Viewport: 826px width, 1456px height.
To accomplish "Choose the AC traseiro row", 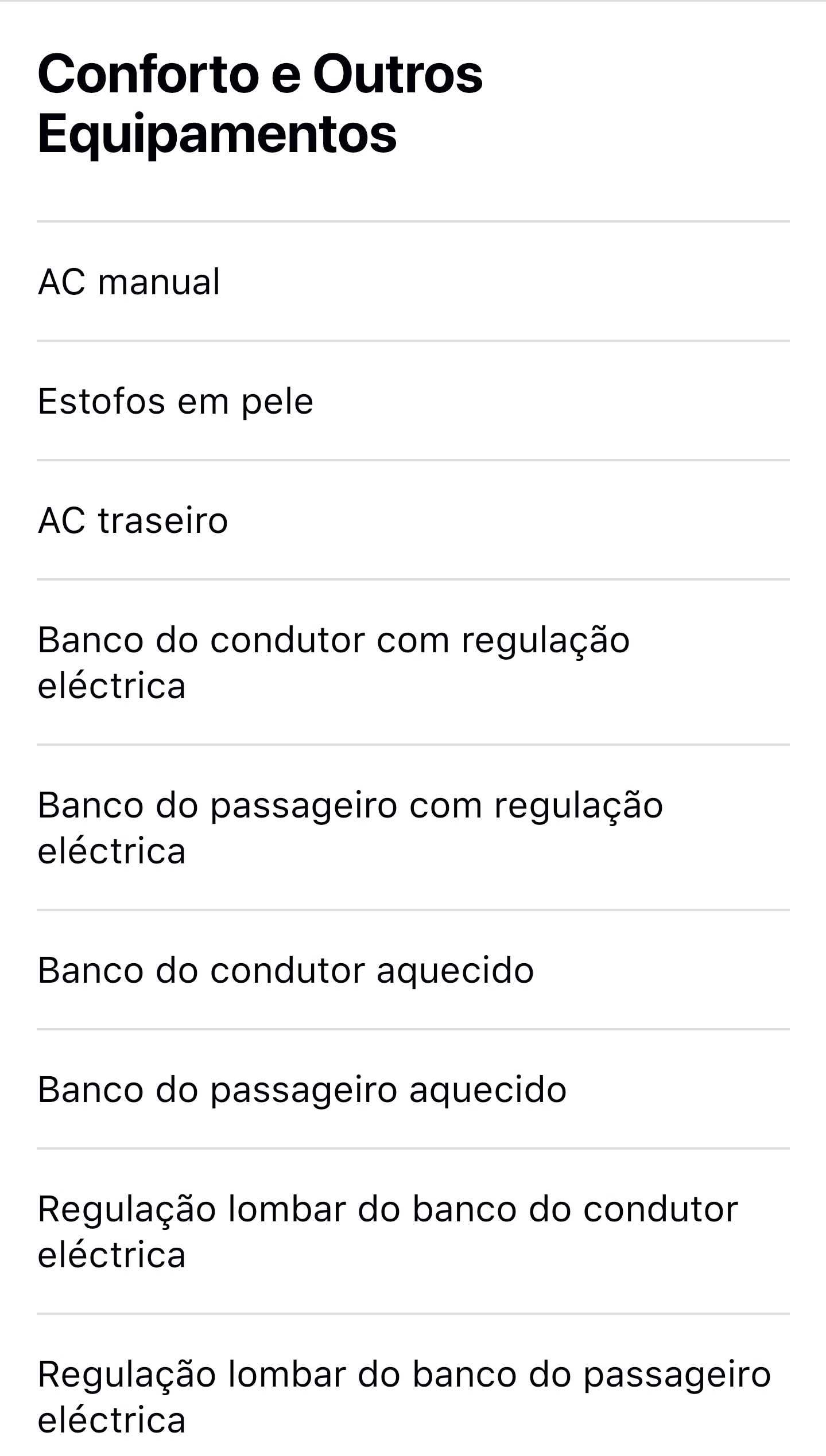I will (413, 520).
